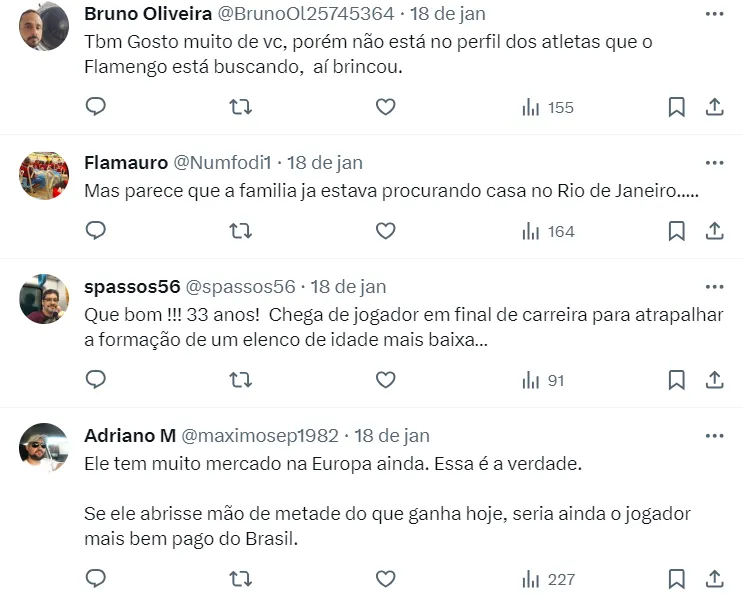Open 18 de jan timestamp on spassos56's tweet
This screenshot has height=596, width=743.
tap(346, 286)
